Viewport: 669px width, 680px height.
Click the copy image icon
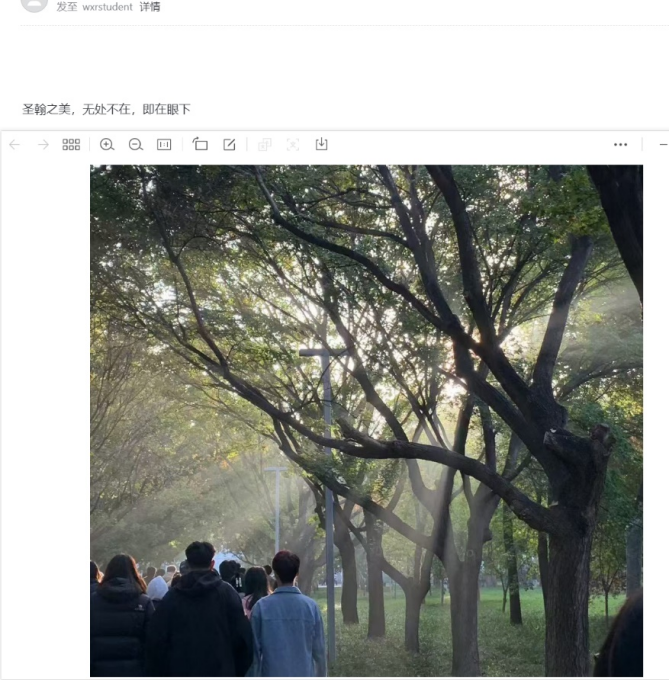[x=264, y=144]
